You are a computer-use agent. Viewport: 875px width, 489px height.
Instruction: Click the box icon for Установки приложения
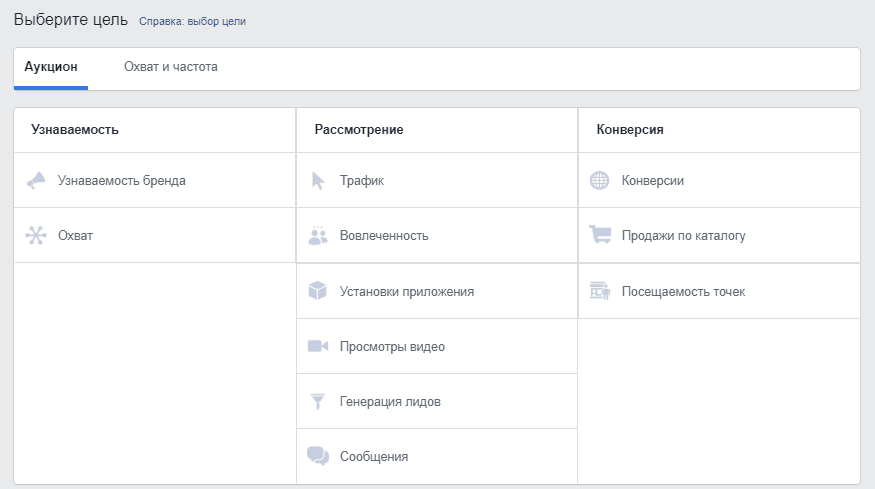click(x=318, y=291)
